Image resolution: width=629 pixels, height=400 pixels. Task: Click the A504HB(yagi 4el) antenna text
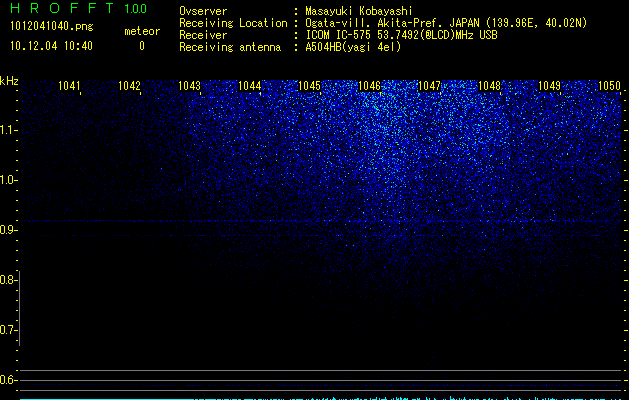click(353, 47)
